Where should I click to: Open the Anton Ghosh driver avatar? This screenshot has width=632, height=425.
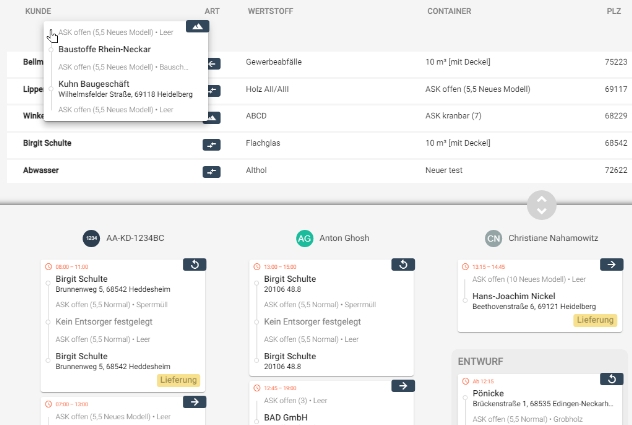pyautogui.click(x=304, y=239)
